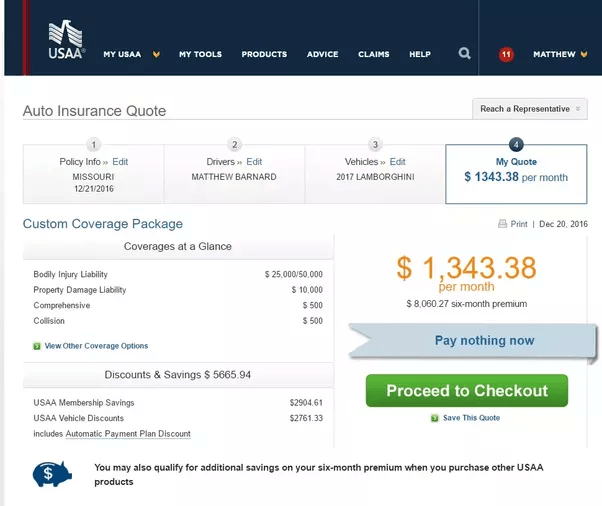This screenshot has width=602, height=506.
Task: Select step 4 My Quote circle
Action: tap(516, 144)
